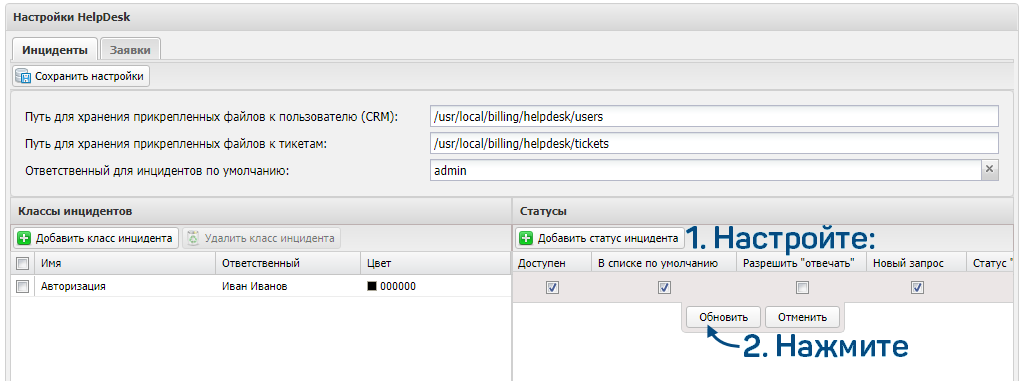The width and height of the screenshot is (1024, 381).
Task: Open the Заявки tab
Action: 131,50
